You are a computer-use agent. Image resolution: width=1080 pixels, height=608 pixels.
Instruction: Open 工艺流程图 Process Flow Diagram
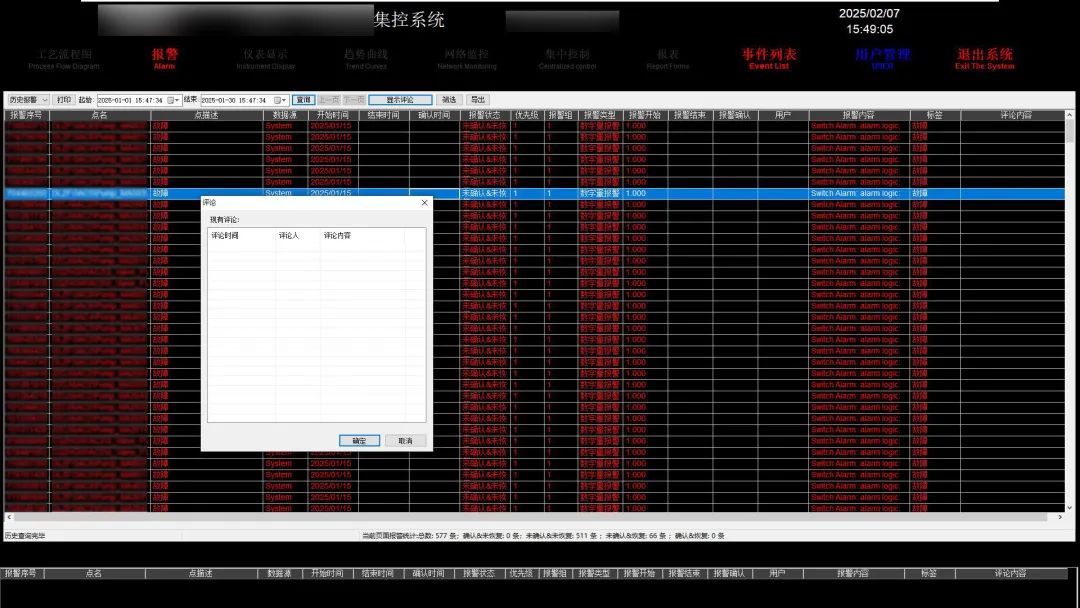tap(64, 58)
